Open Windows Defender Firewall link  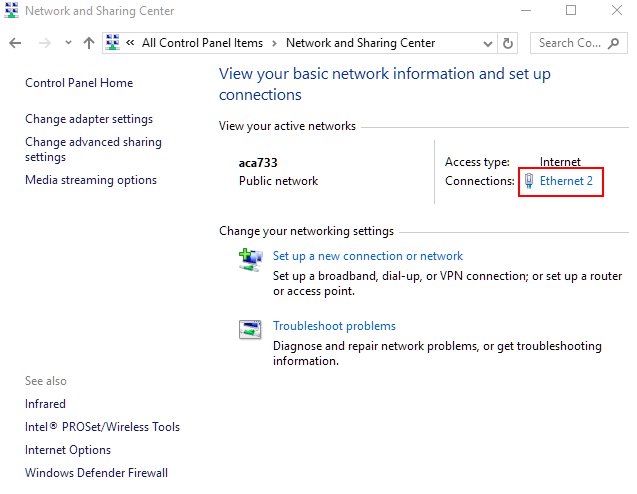coord(96,473)
